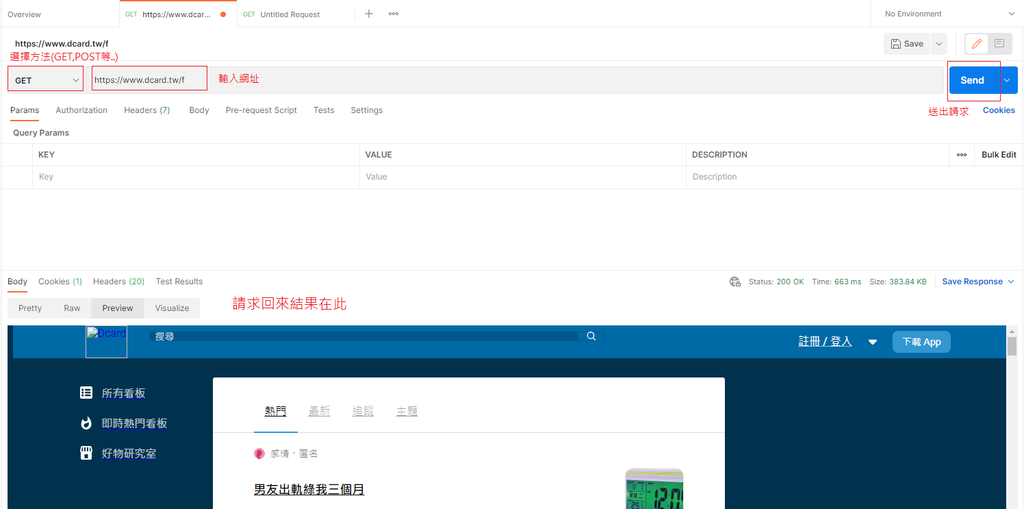The width and height of the screenshot is (1024, 509).
Task: Click the pencil edit icon near Save
Action: (976, 44)
